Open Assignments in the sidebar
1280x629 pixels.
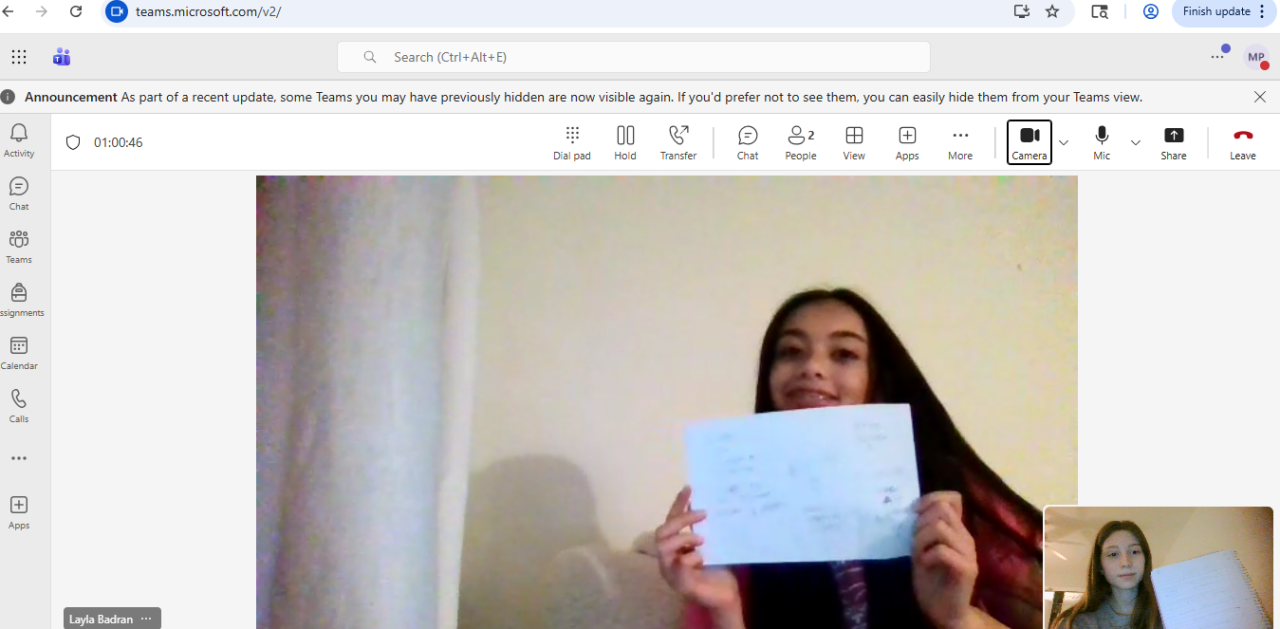(x=19, y=300)
